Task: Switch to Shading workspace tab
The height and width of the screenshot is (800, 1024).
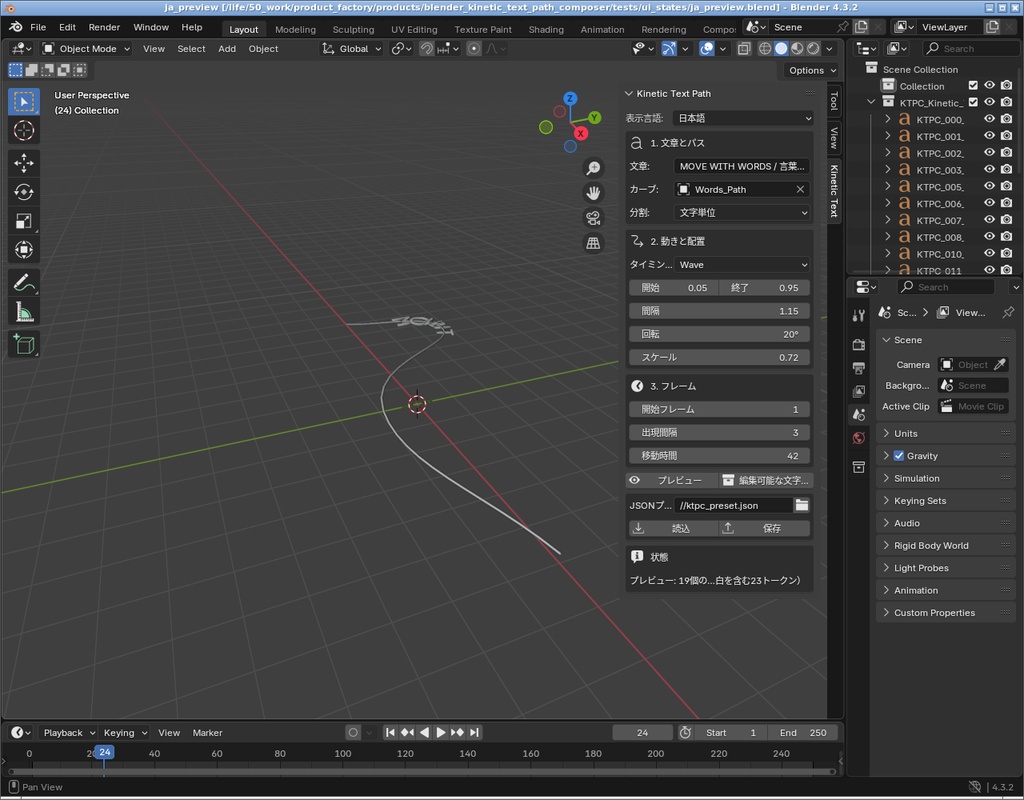Action: (x=546, y=29)
